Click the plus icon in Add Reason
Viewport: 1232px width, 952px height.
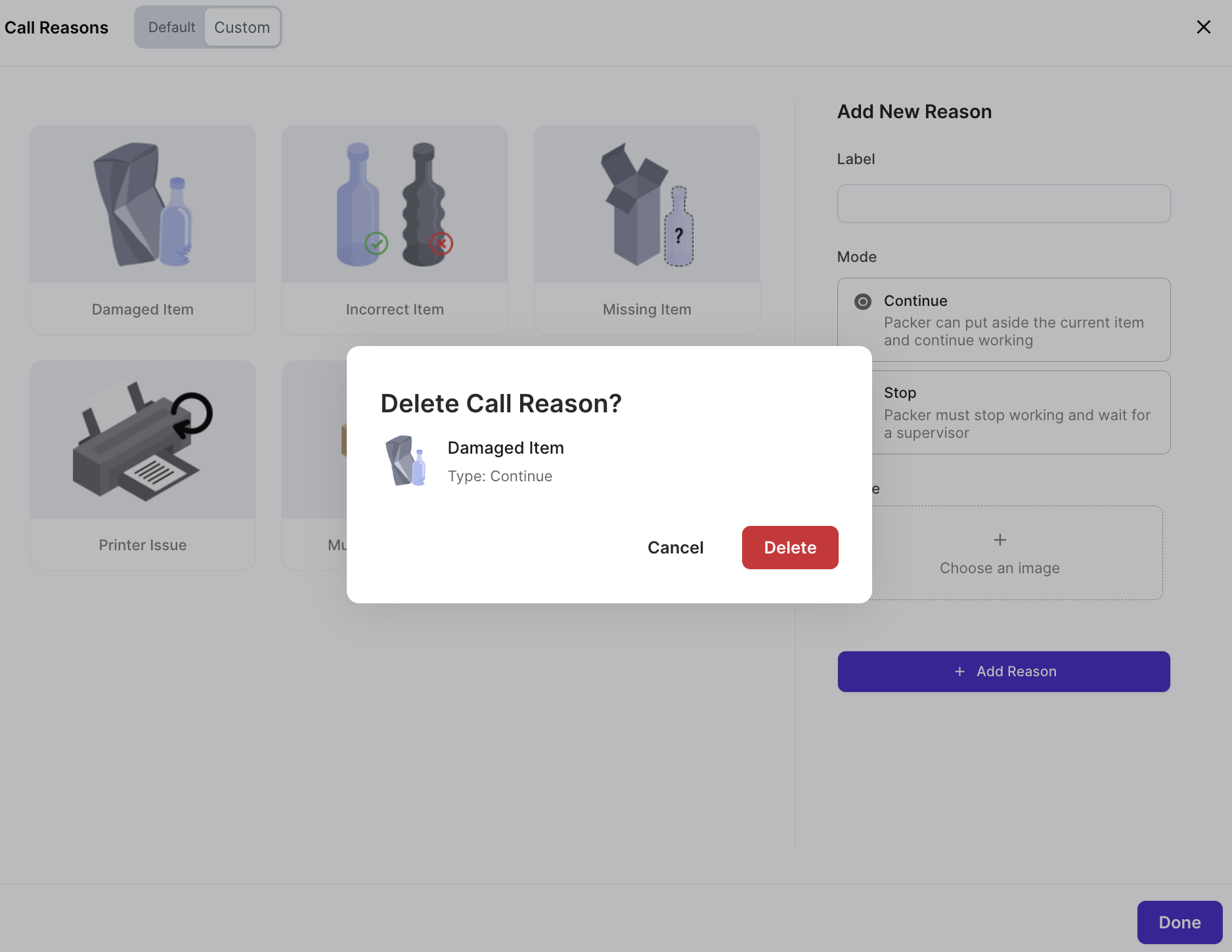(959, 671)
